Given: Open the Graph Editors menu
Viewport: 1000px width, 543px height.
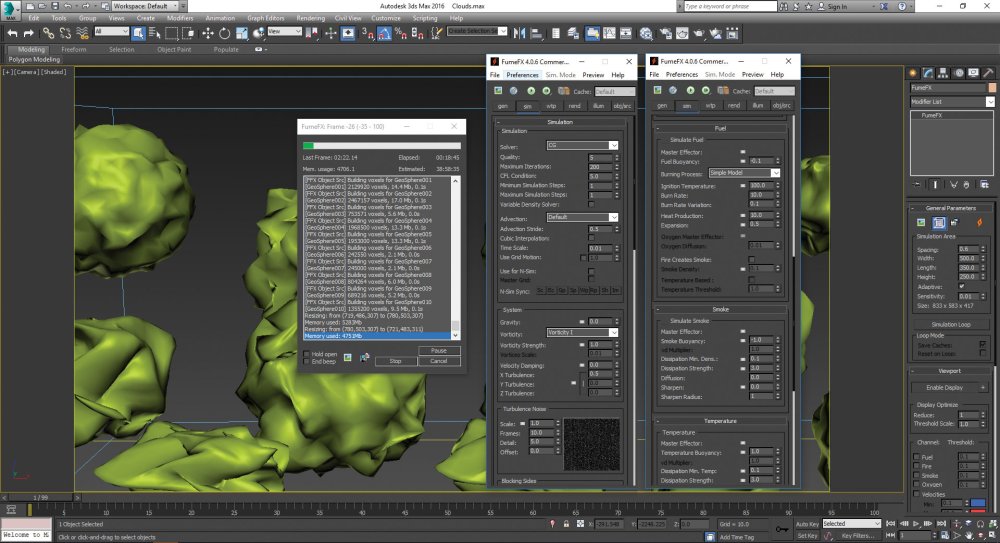Looking at the screenshot, I should (265, 19).
